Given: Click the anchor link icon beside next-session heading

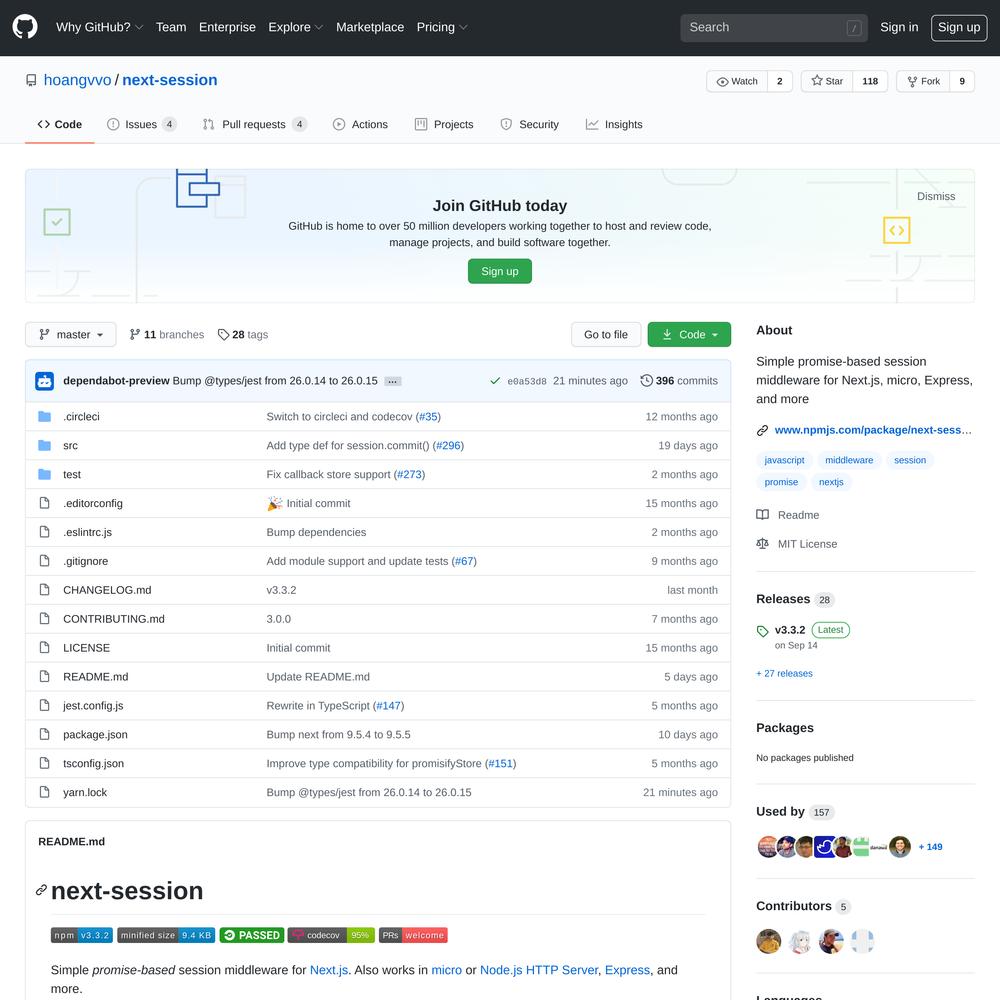Looking at the screenshot, I should (41, 890).
